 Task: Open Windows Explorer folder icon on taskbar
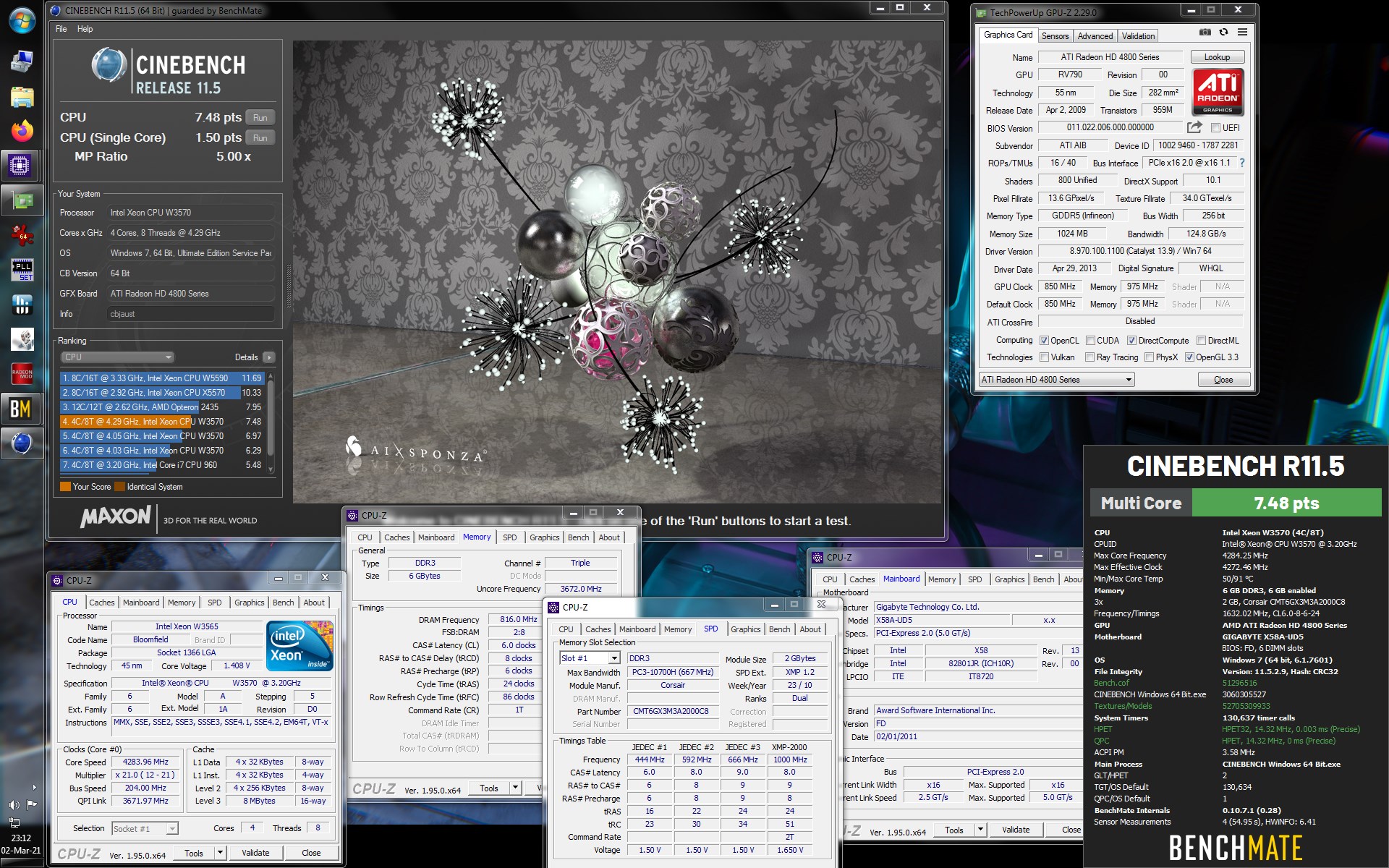[x=22, y=97]
